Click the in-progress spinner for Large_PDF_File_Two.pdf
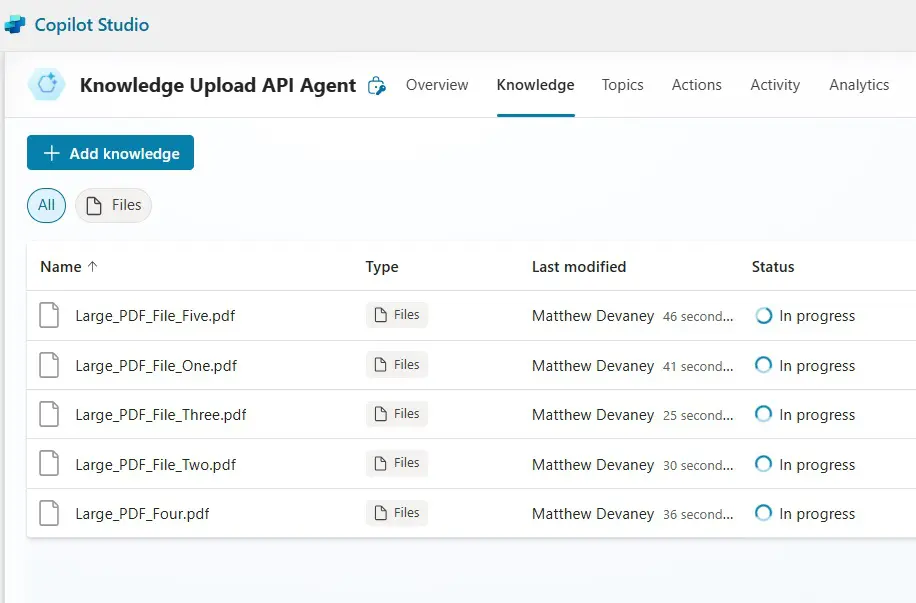The image size is (916, 603). [x=763, y=464]
